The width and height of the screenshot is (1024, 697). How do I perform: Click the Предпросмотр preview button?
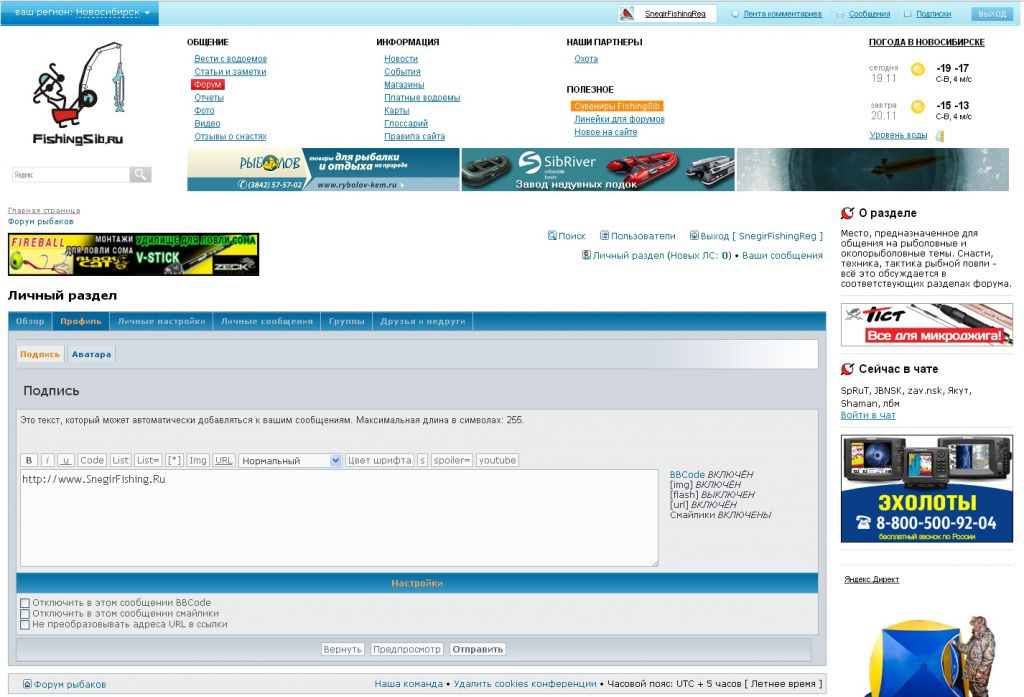coord(407,650)
